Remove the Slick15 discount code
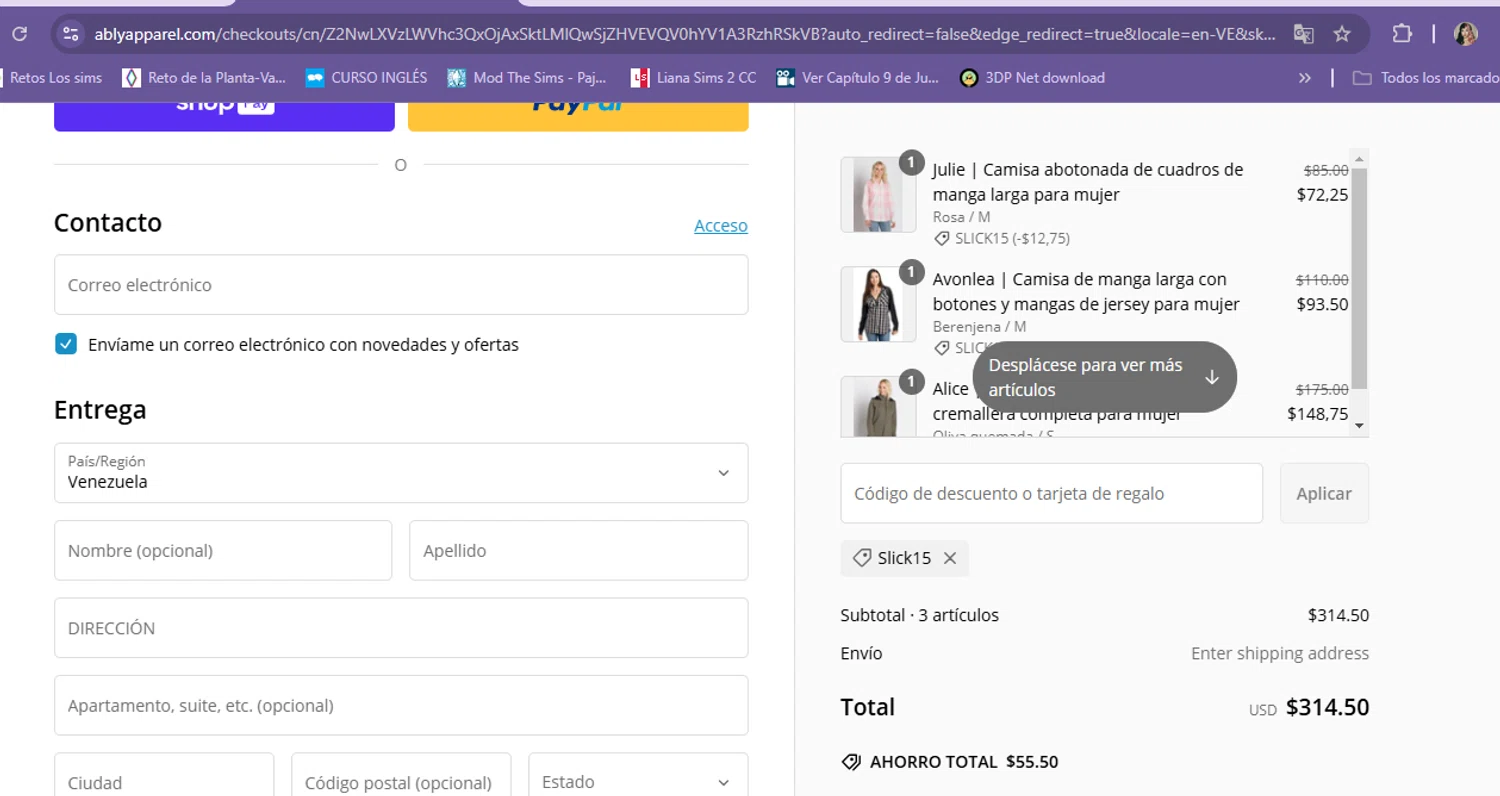 [950, 558]
